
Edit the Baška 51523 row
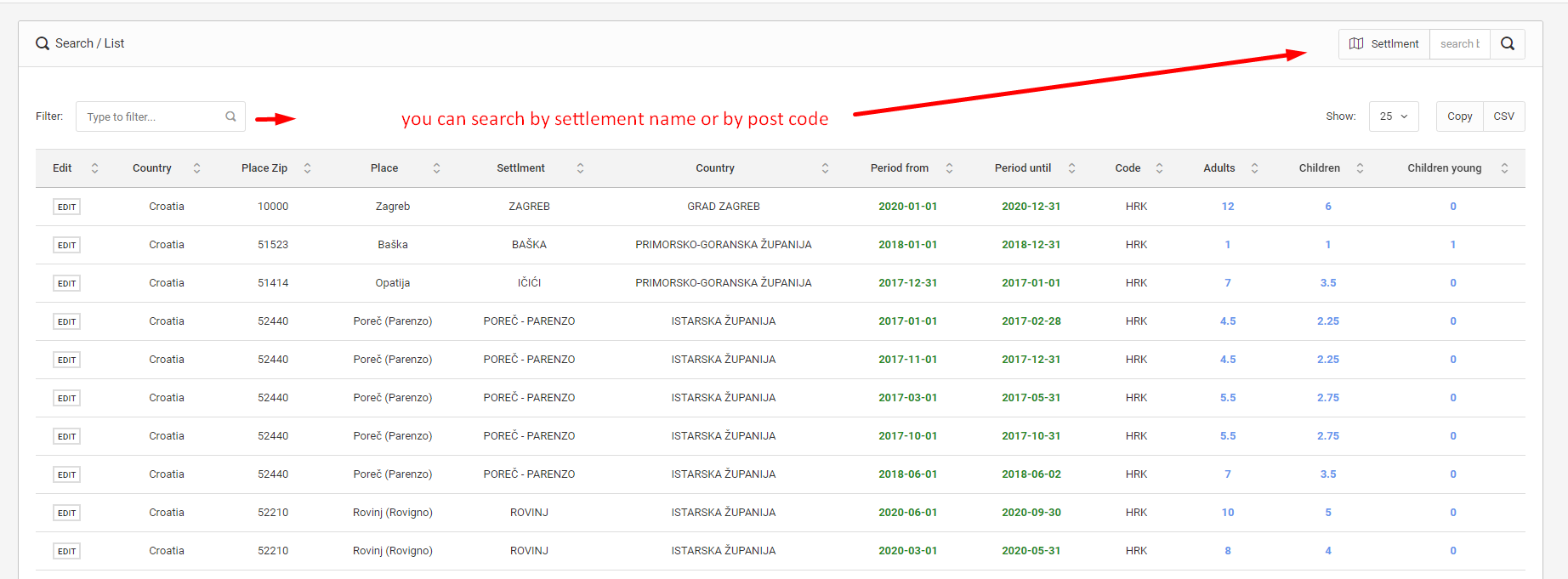click(66, 245)
